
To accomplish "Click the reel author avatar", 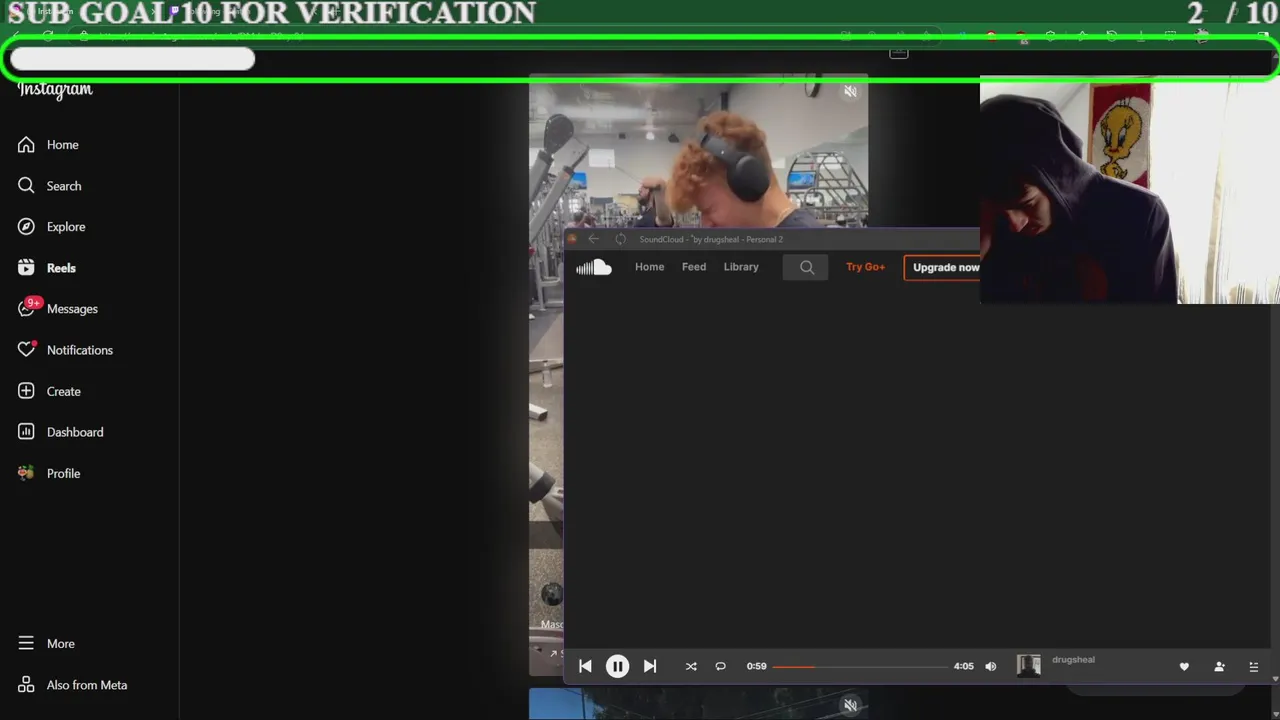I will [x=551, y=594].
